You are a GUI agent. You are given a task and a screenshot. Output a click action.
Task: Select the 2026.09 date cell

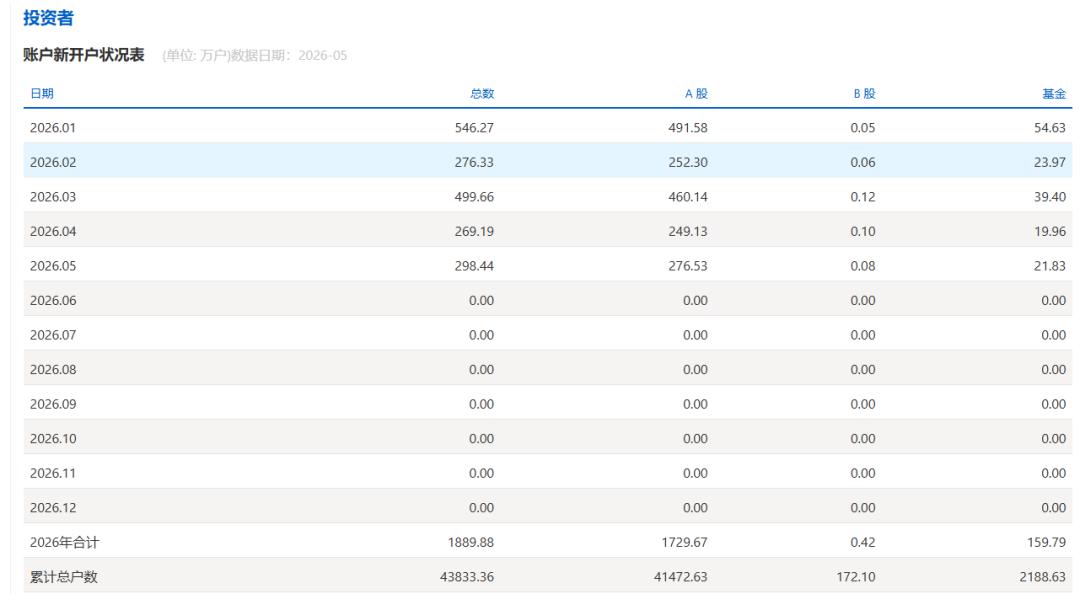coord(53,404)
